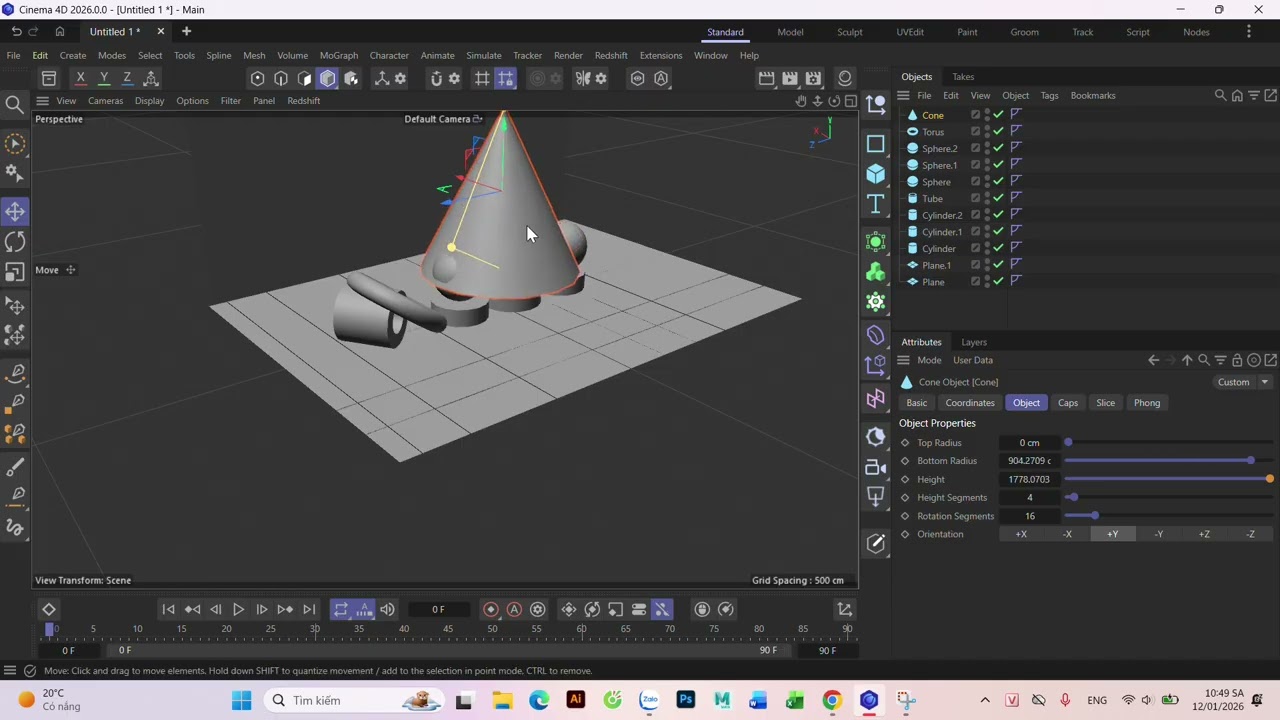This screenshot has height=720, width=1280.
Task: Select Sphere.2 in Object Manager
Action: pos(939,149)
